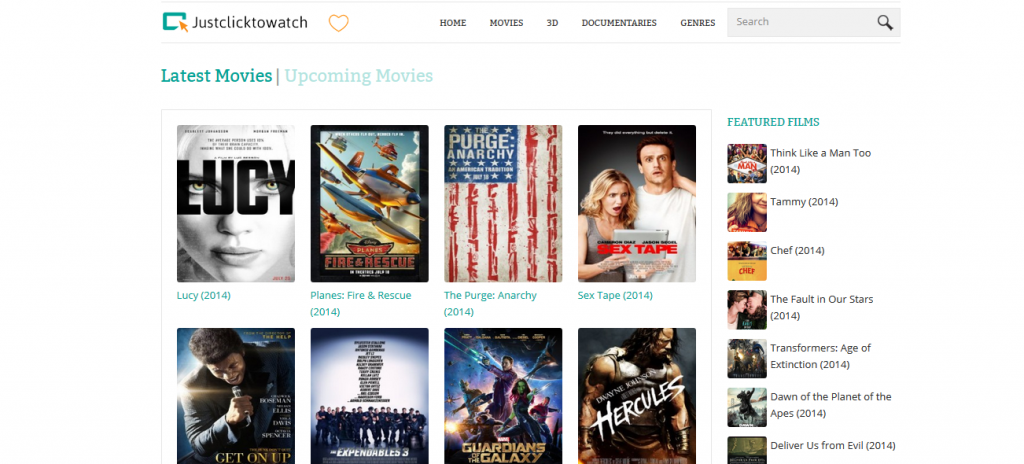Open Think Like a Man Too thumbnail

(747, 163)
